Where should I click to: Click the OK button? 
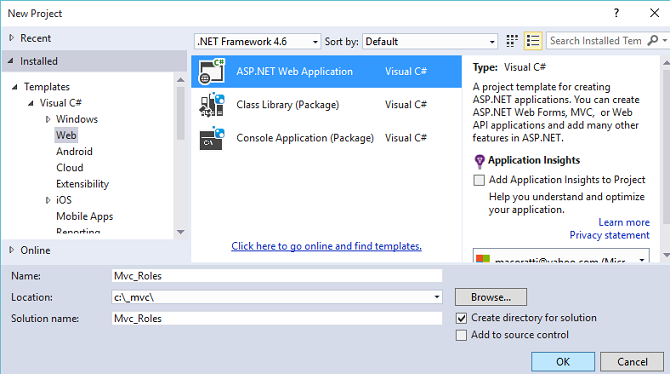(563, 362)
